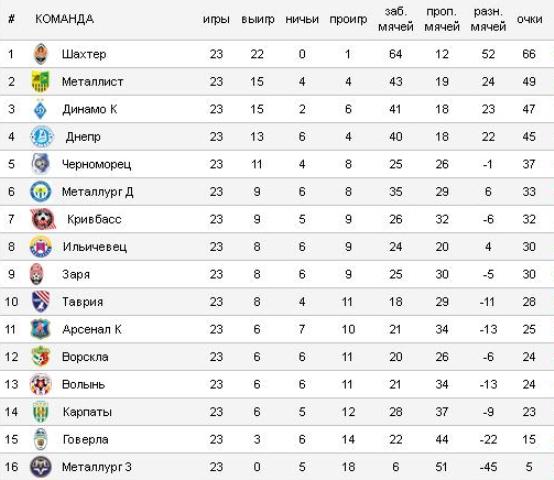Click the Металлист club crest
This screenshot has height=480, width=554.
[41, 81]
